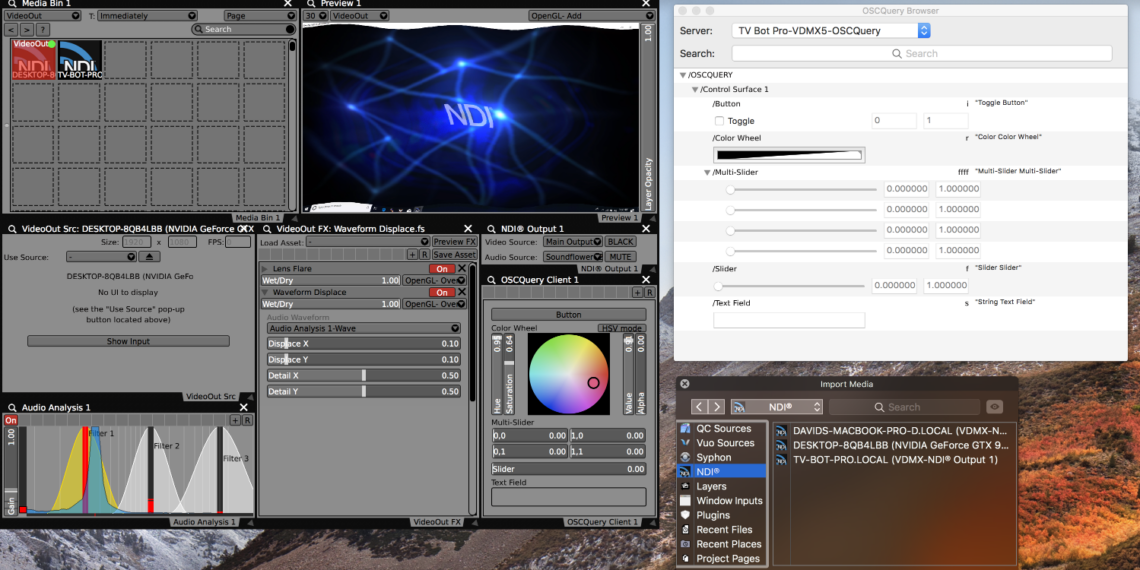Select the TV-BOT-PRO NDI thumbnail in Media Bin

[x=79, y=61]
